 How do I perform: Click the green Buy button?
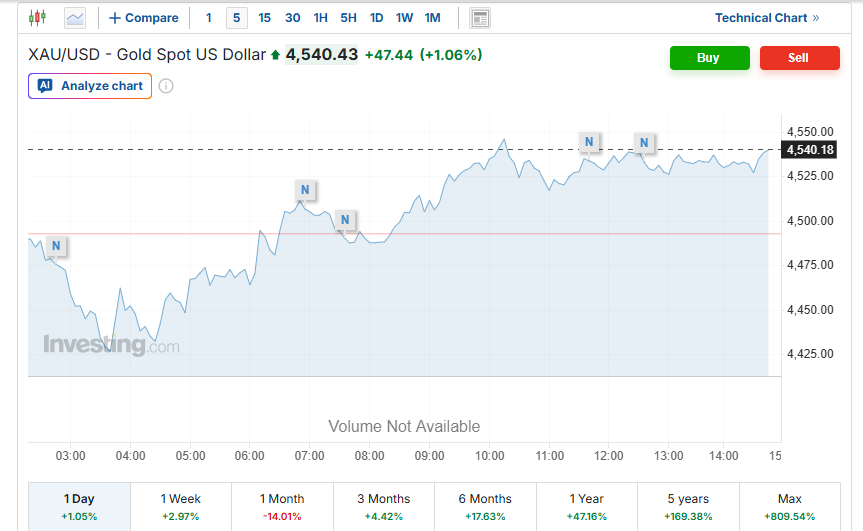pyautogui.click(x=709, y=58)
